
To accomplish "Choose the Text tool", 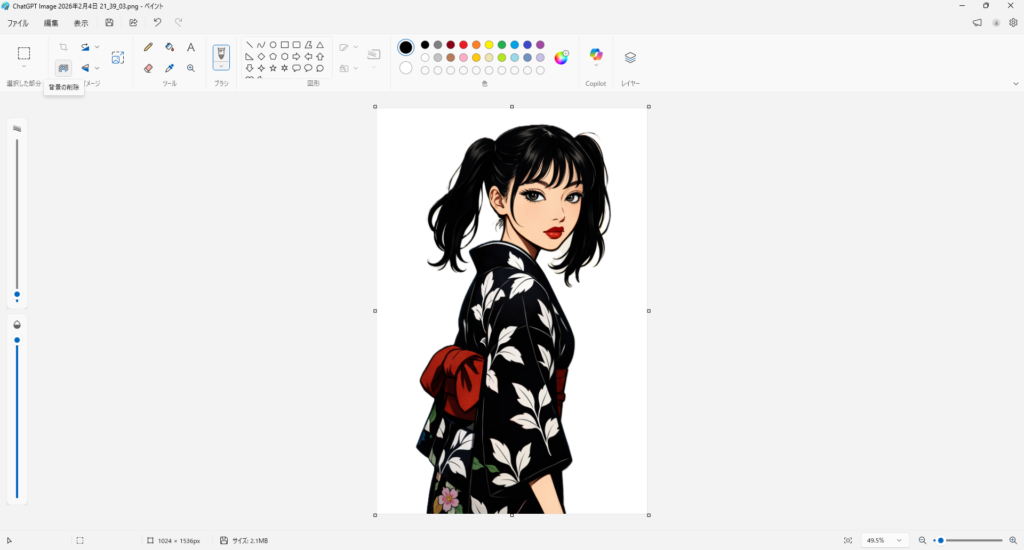I will [191, 47].
